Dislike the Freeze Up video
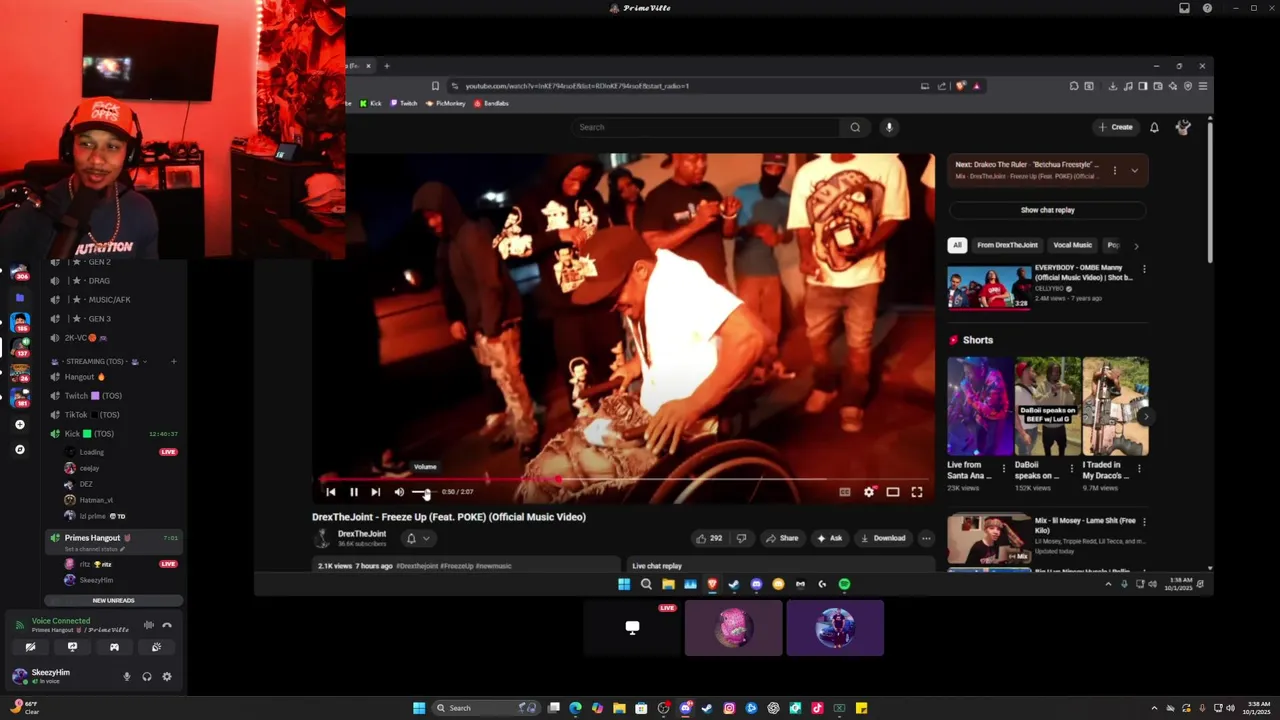Image resolution: width=1280 pixels, height=720 pixels. [741, 538]
